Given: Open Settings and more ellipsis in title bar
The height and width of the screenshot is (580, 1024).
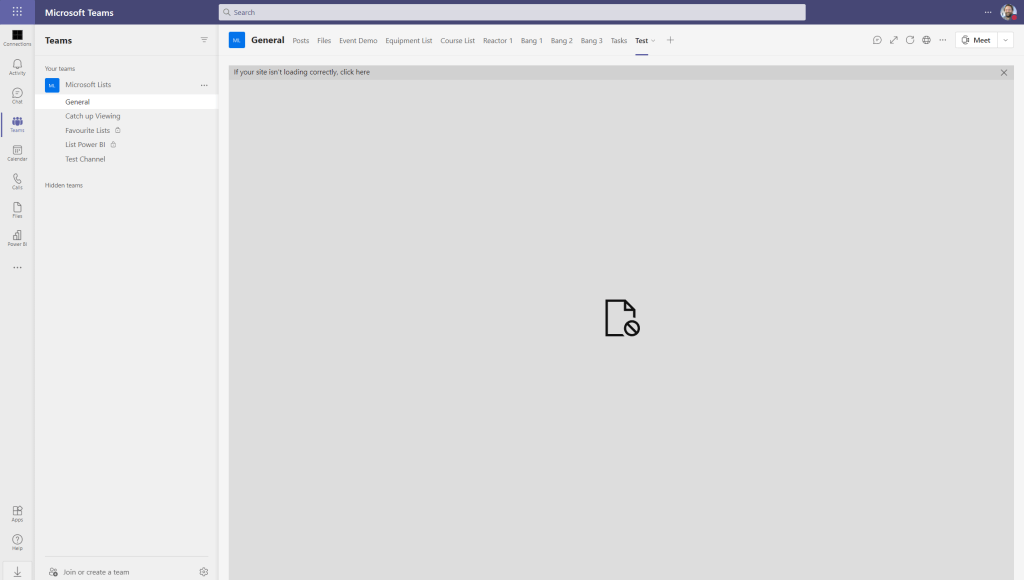Looking at the screenshot, I should pos(987,12).
